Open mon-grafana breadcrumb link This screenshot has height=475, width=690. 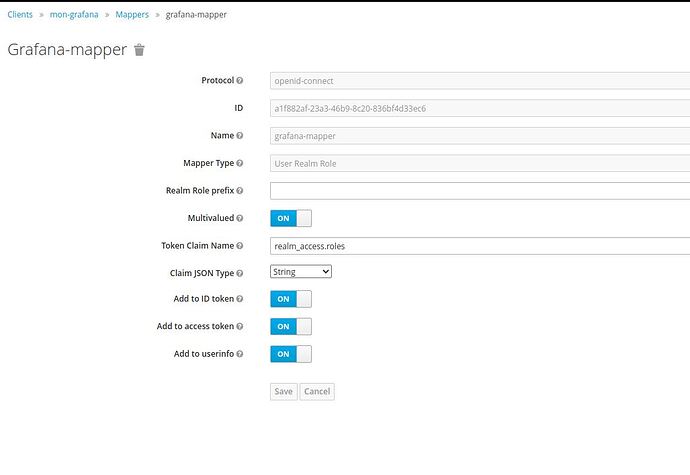coord(74,15)
